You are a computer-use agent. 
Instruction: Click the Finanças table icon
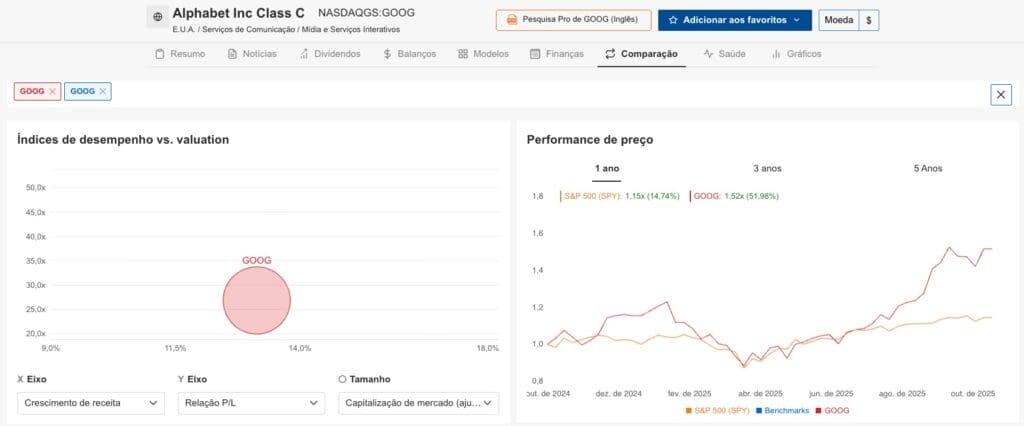point(535,54)
